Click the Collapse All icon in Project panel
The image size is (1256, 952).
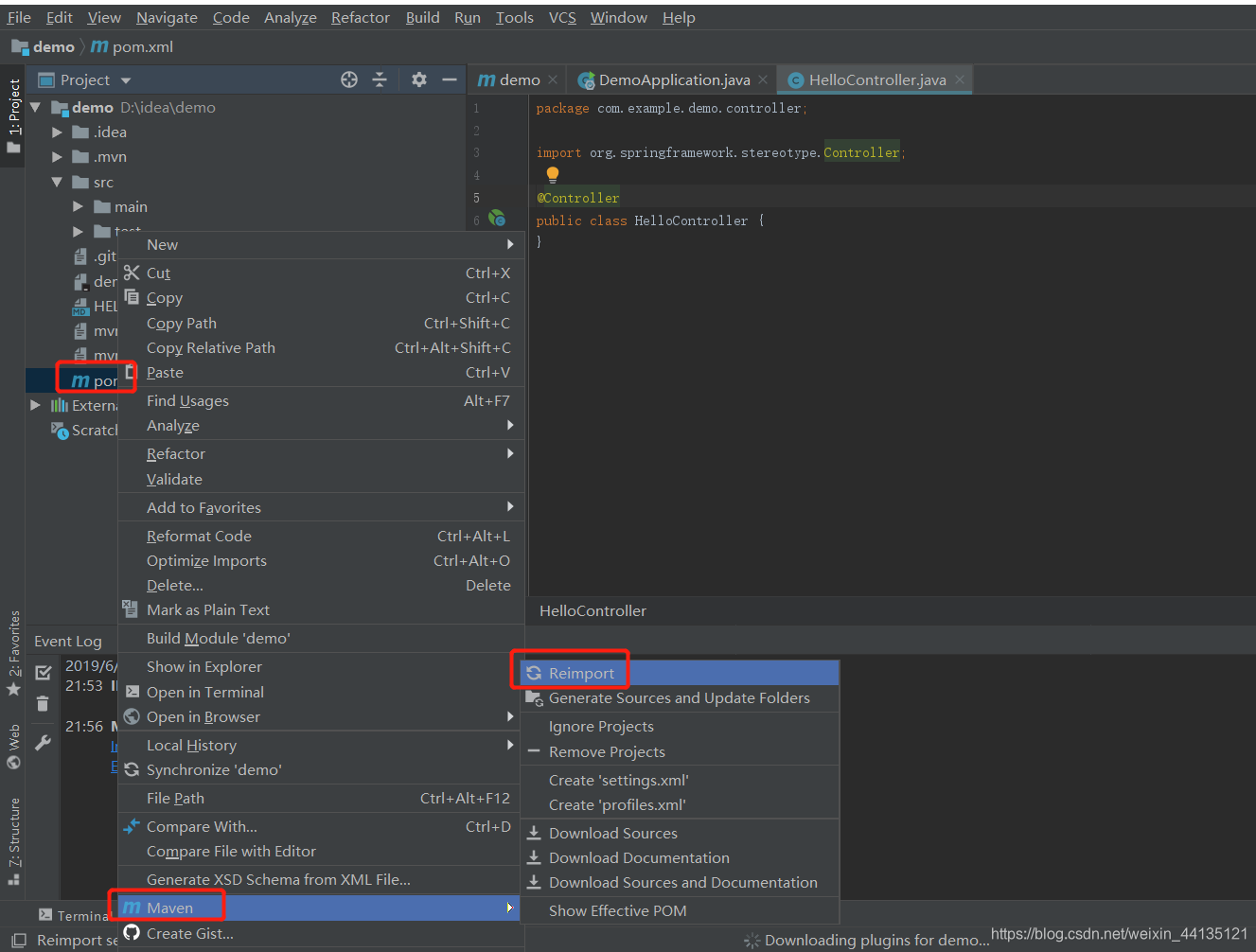click(380, 80)
